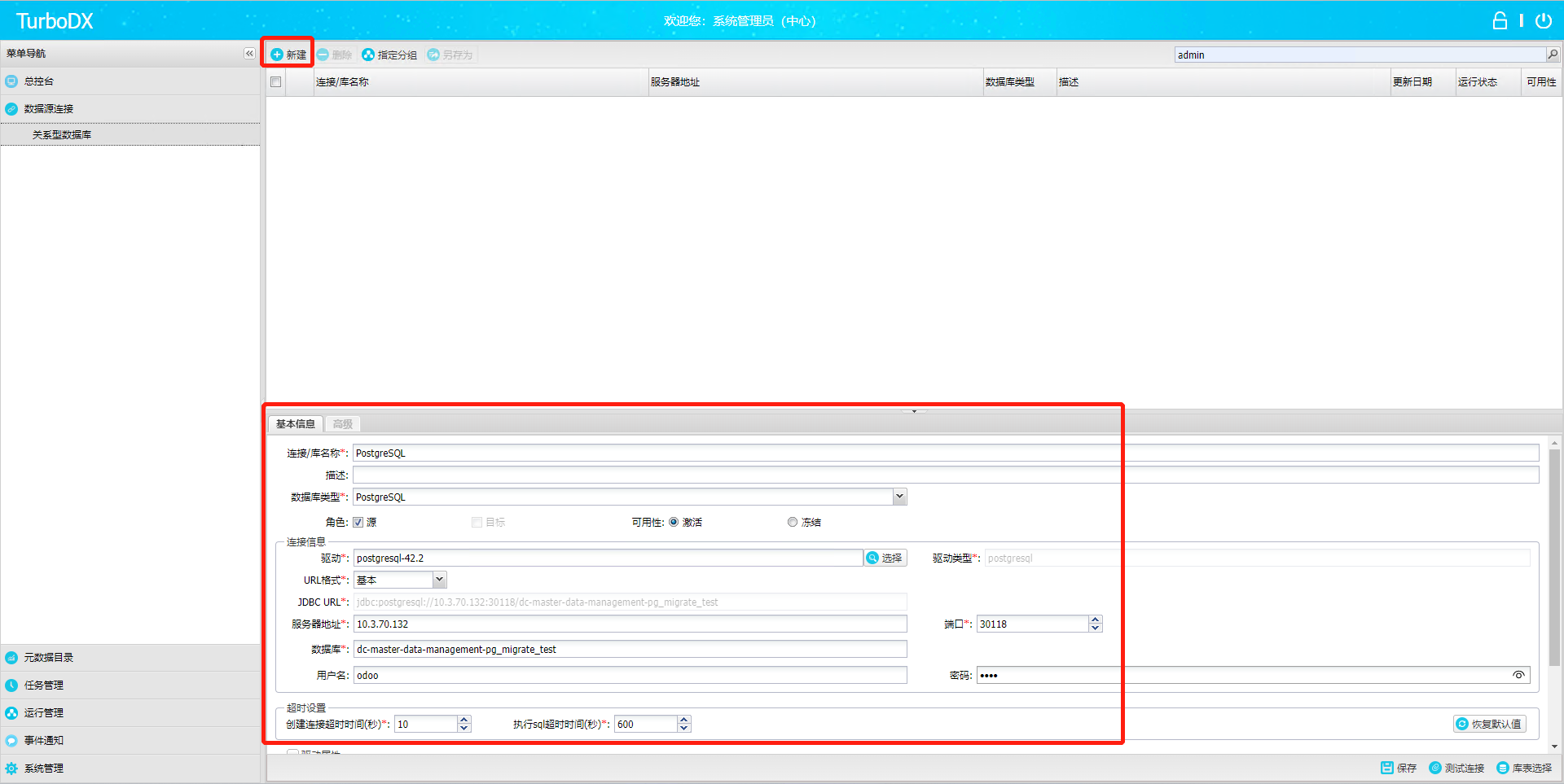Click the 描述 input field

pyautogui.click(x=946, y=475)
